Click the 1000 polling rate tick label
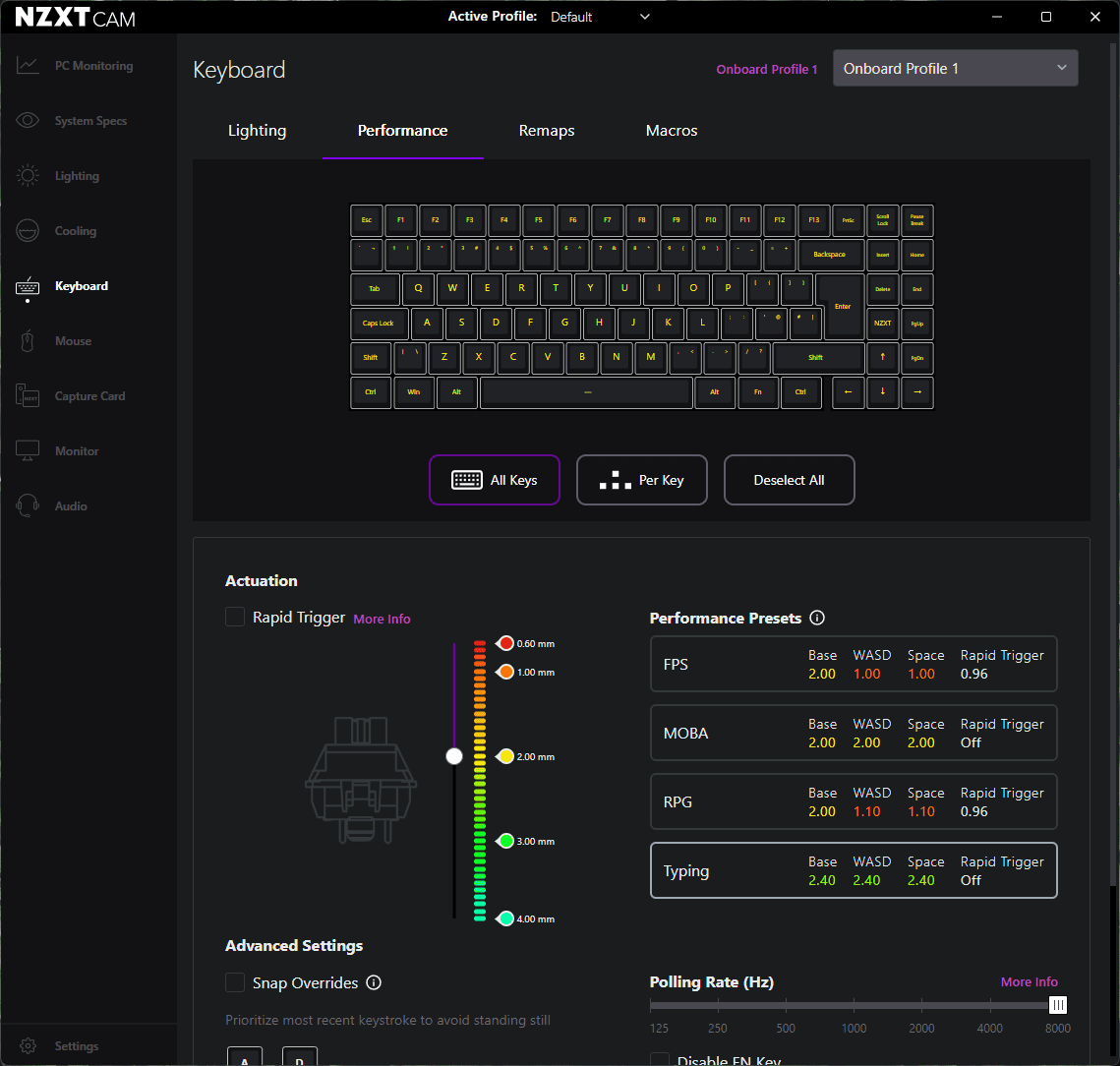 pos(854,1028)
